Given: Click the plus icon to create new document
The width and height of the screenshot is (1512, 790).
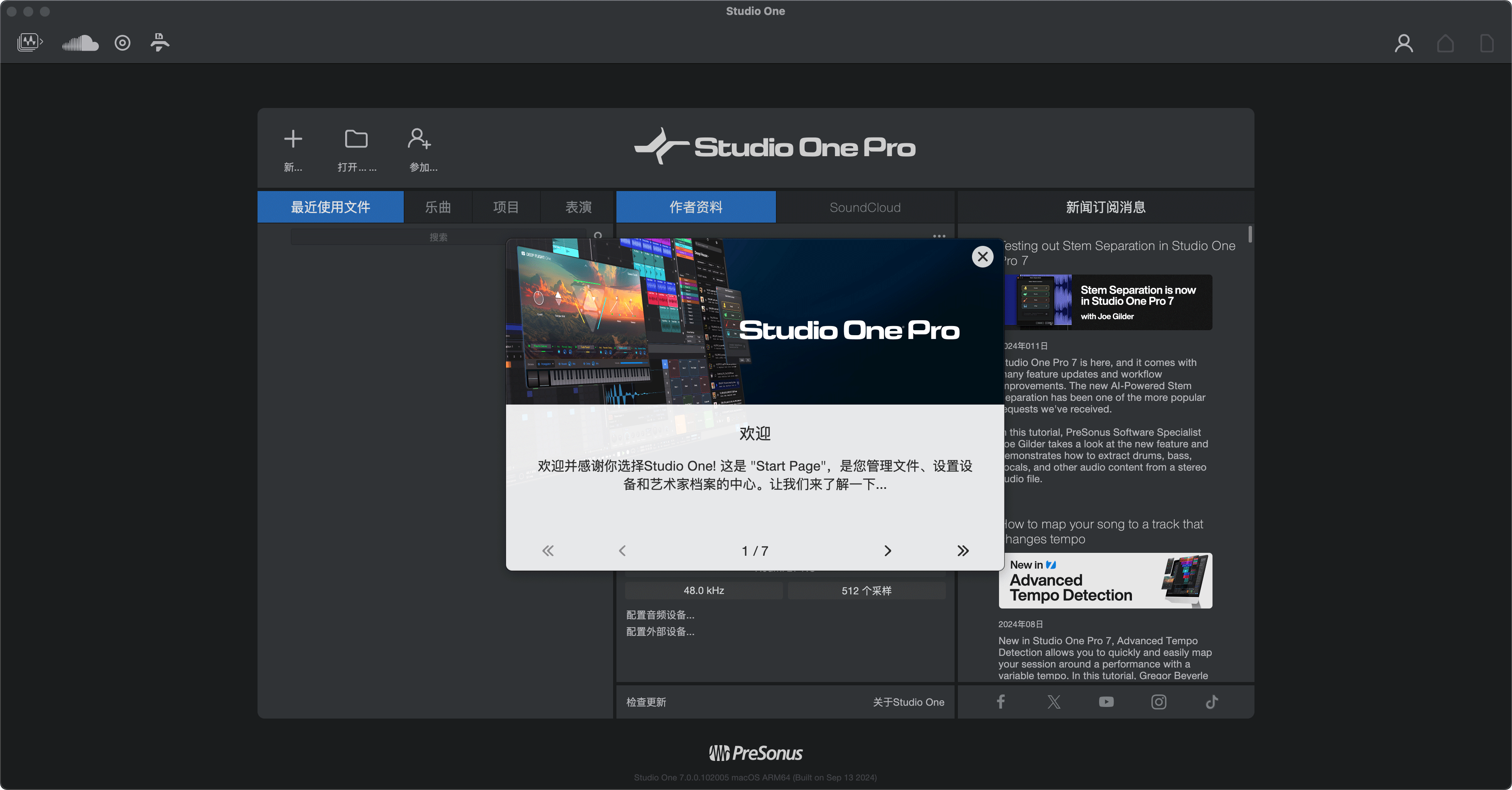Looking at the screenshot, I should (x=293, y=139).
